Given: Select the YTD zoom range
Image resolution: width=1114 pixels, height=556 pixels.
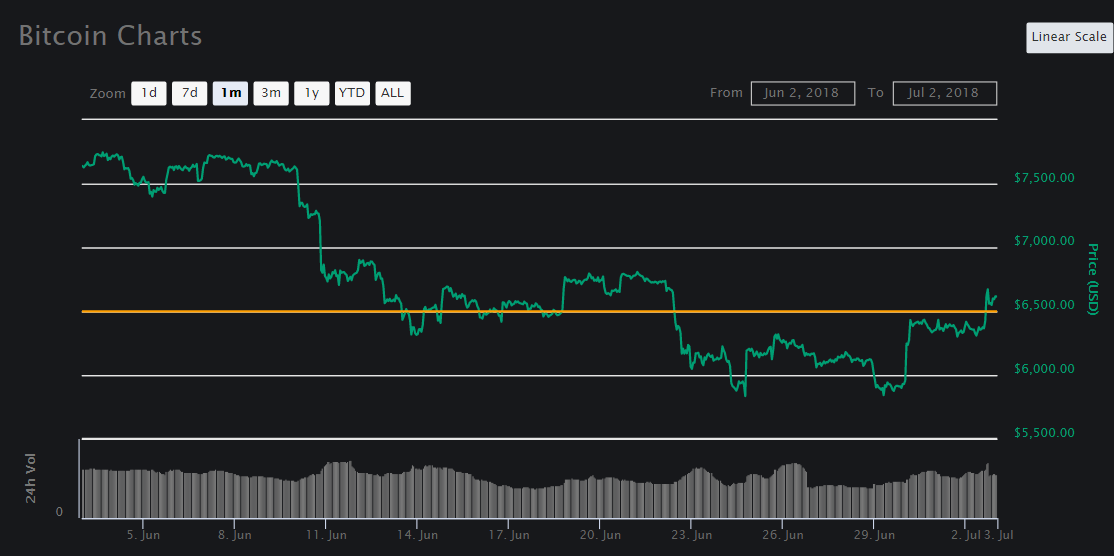Looking at the screenshot, I should click(x=352, y=93).
